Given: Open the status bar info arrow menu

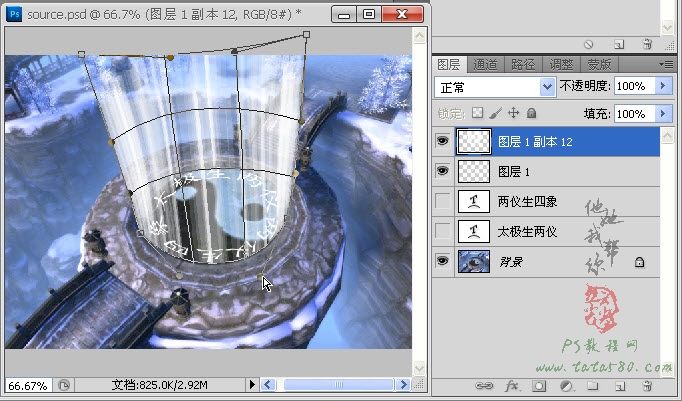Looking at the screenshot, I should (252, 384).
